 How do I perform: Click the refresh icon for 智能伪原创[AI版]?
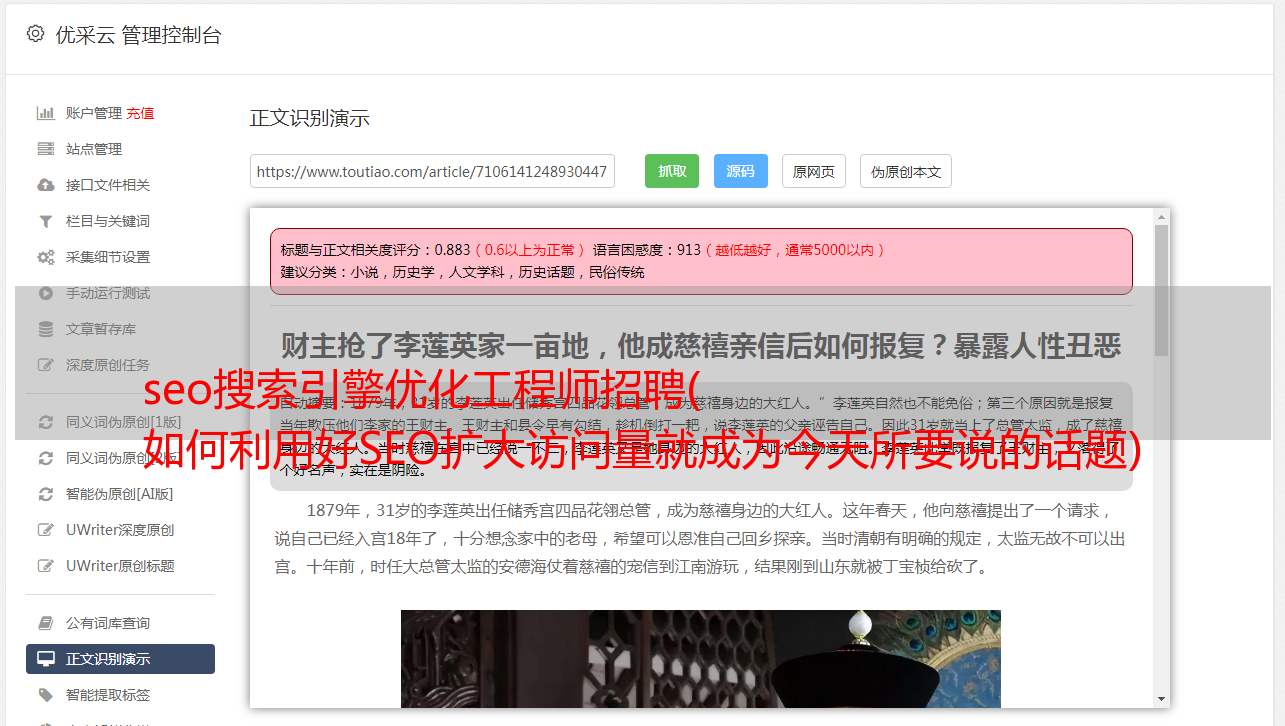(46, 494)
